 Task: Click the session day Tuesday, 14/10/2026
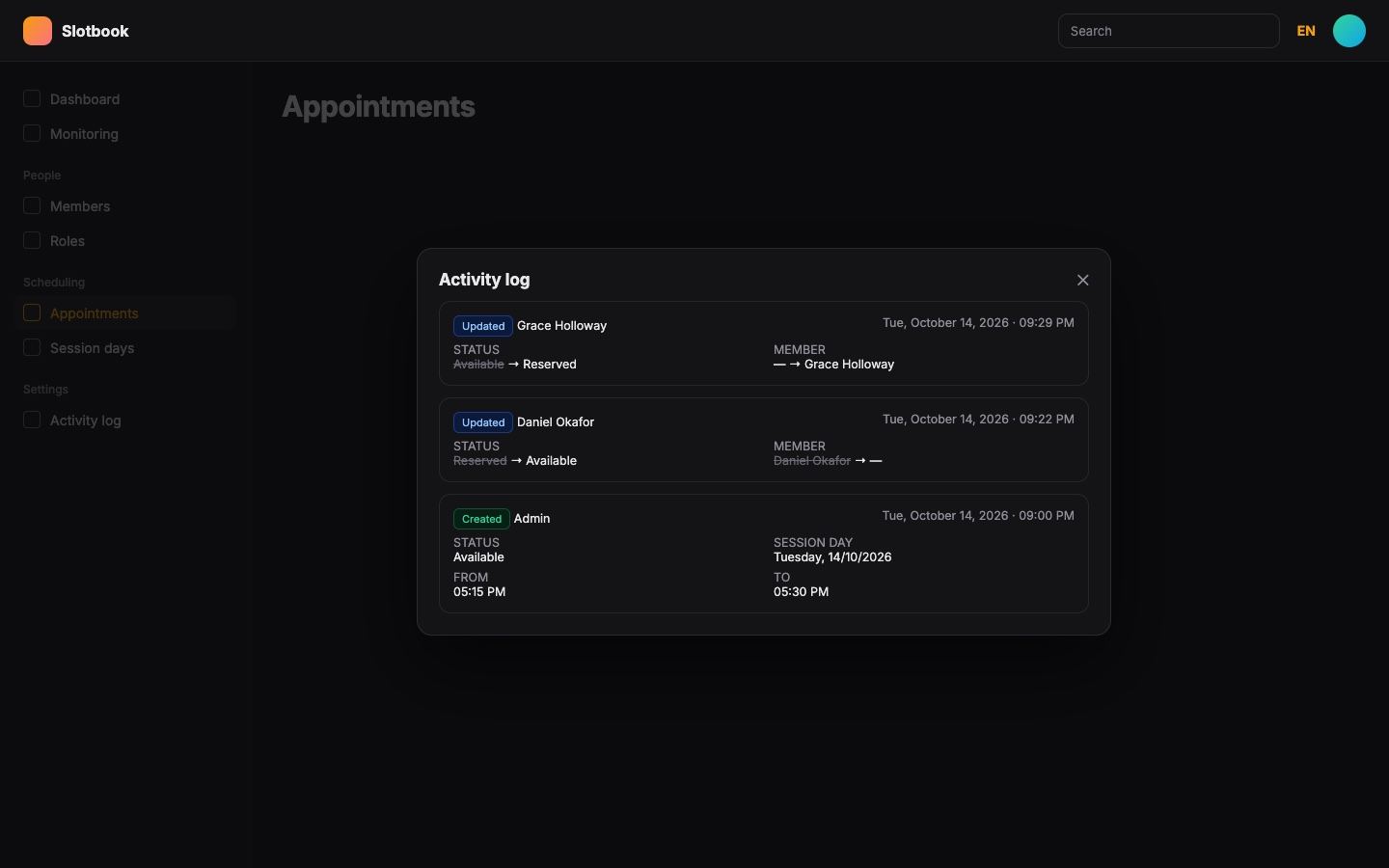pyautogui.click(x=832, y=557)
